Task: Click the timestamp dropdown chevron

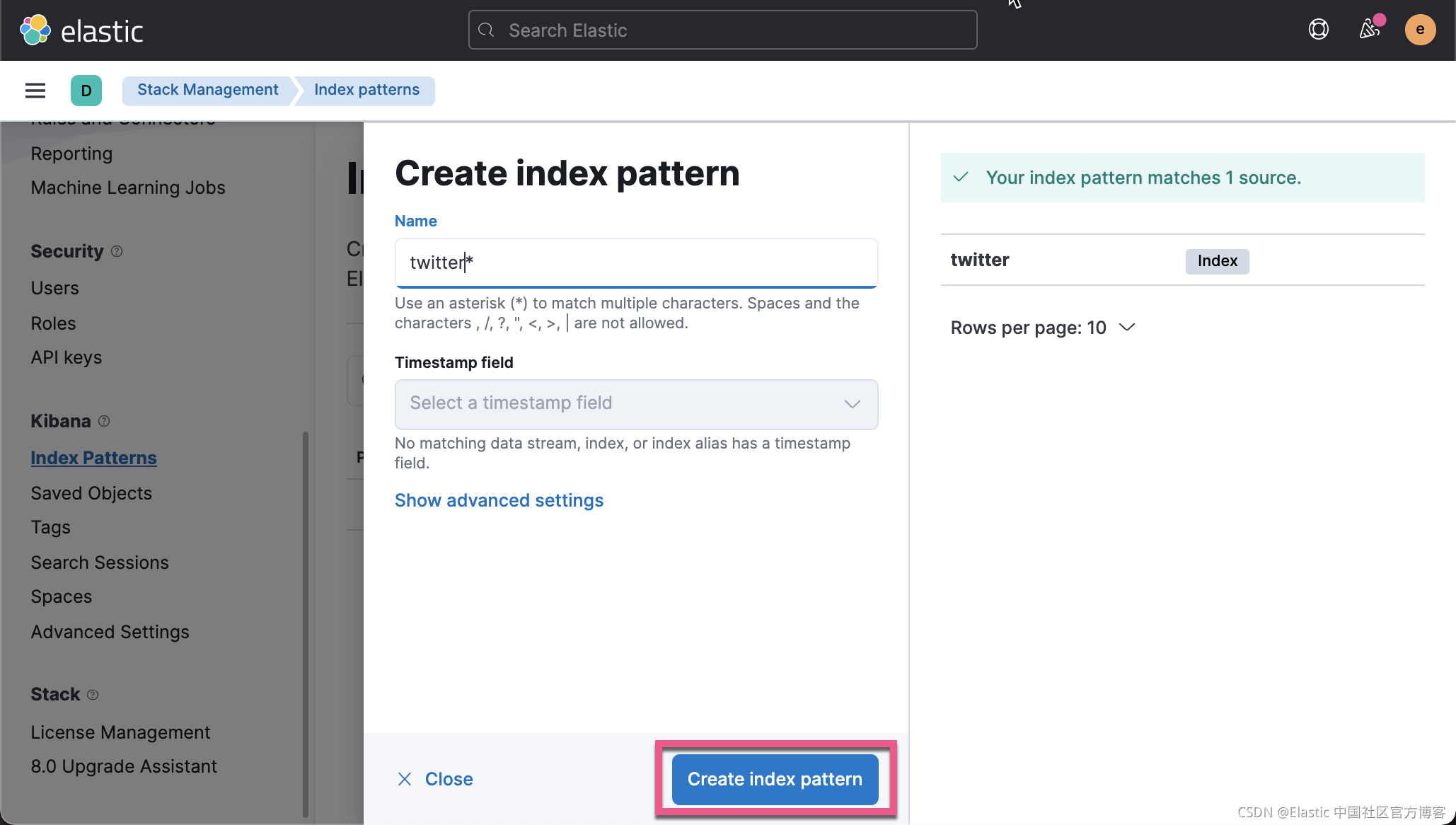Action: pos(852,404)
